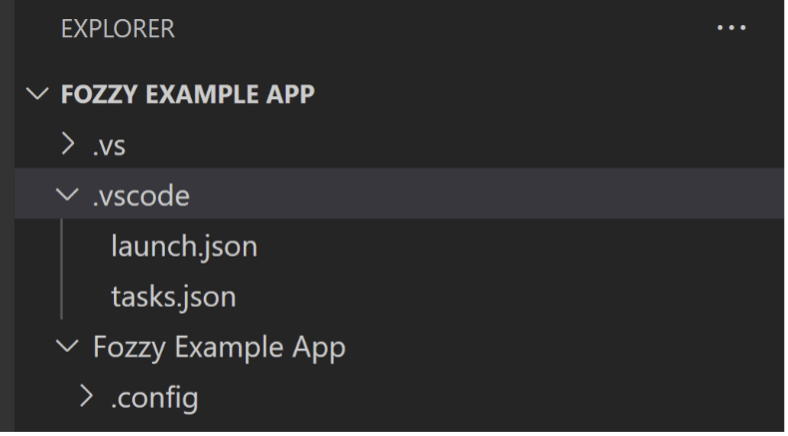788x436 pixels.
Task: Collapse the .vscode folder chevron
Action: [x=67, y=195]
